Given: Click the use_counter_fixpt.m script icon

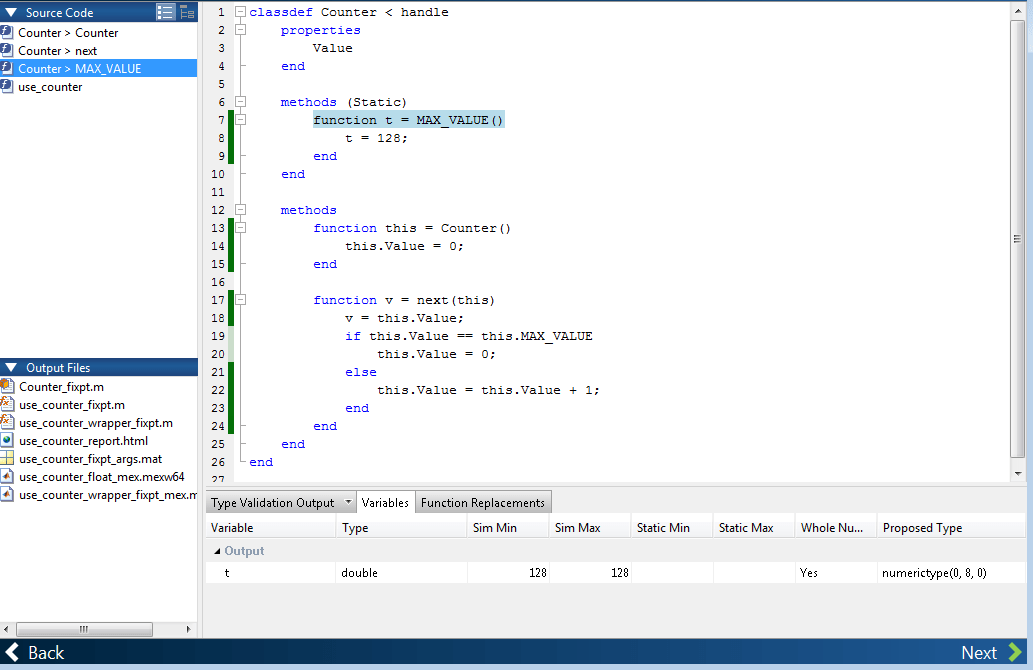Looking at the screenshot, I should click(x=8, y=405).
